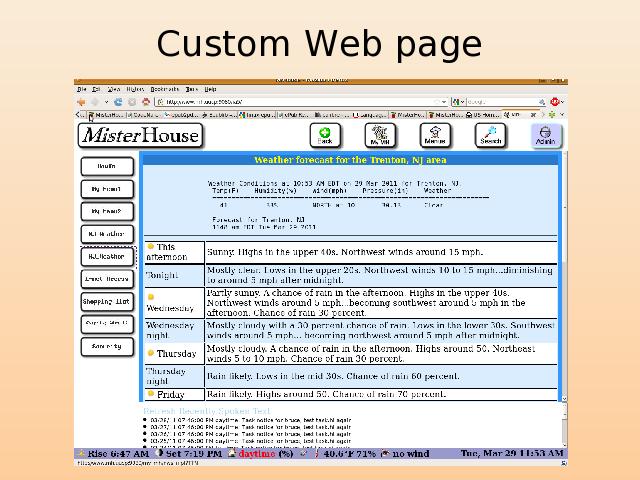Click the Security sidebar button
Screen dimensions: 640x480
(x=106, y=346)
